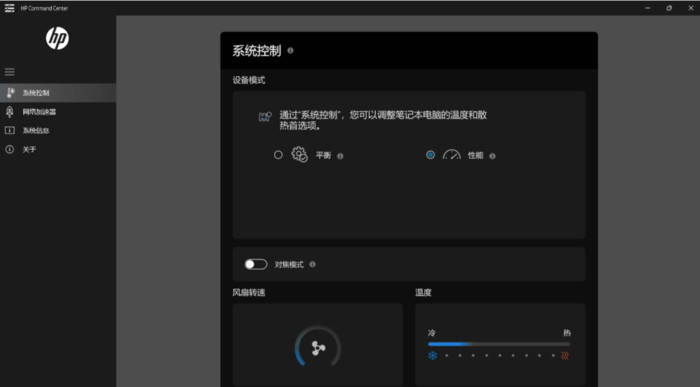Collapse the sidebar with the hamburger icon
Viewport: 700px width, 387px height.
tap(9, 72)
